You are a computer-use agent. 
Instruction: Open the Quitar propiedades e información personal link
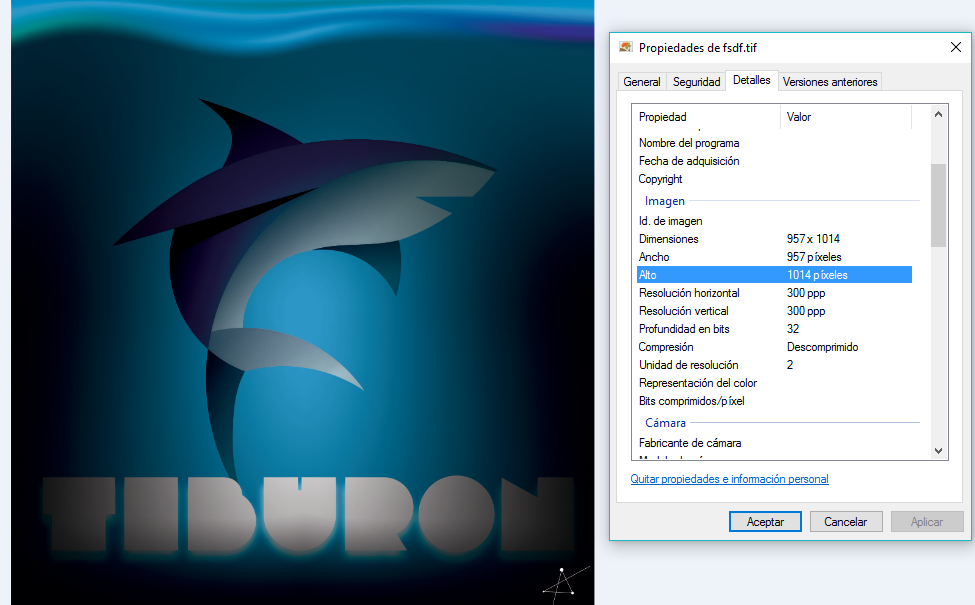click(729, 479)
